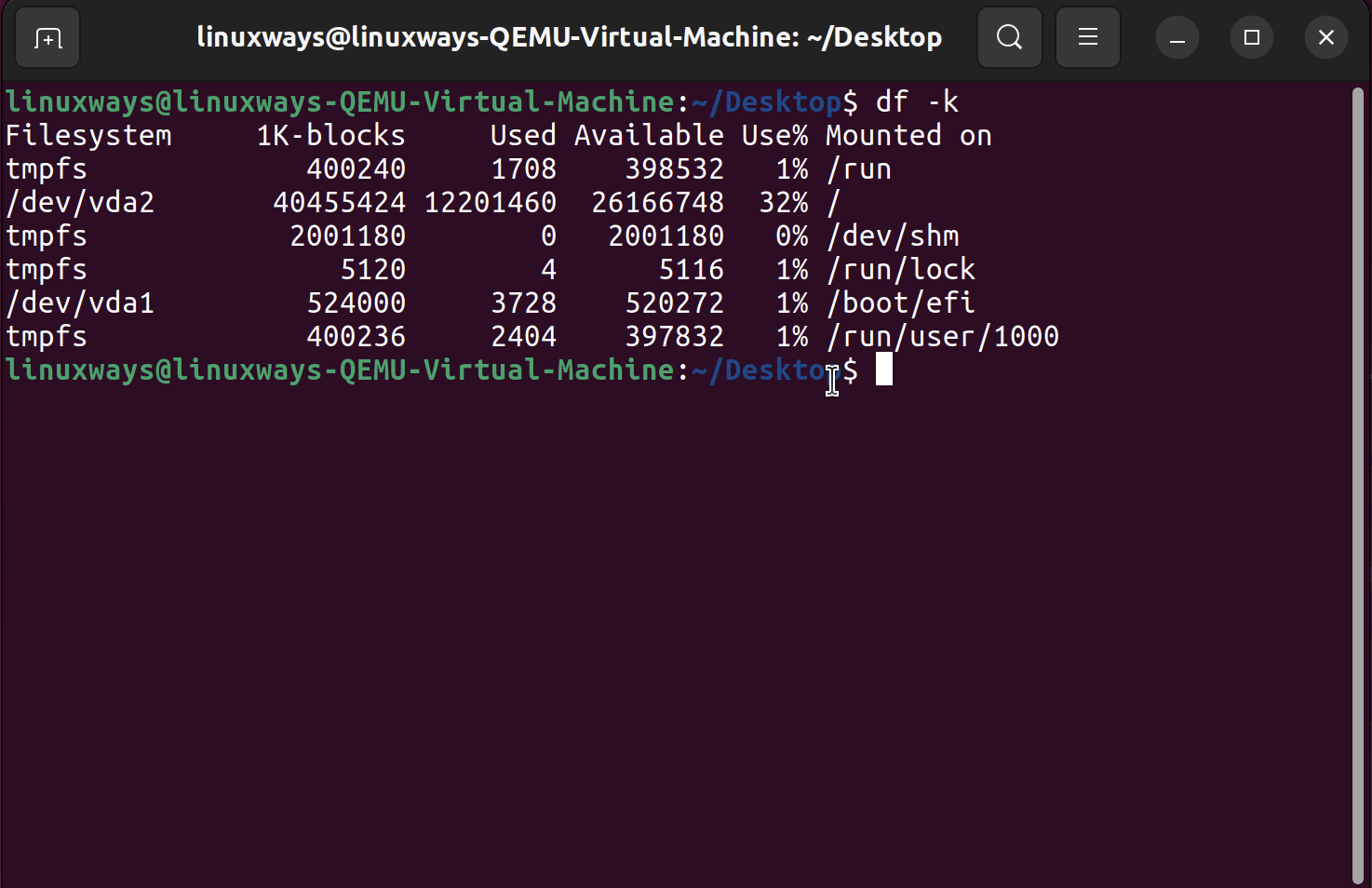The height and width of the screenshot is (888, 1372).
Task: Click the 'Available' column header
Action: pyautogui.click(x=649, y=136)
